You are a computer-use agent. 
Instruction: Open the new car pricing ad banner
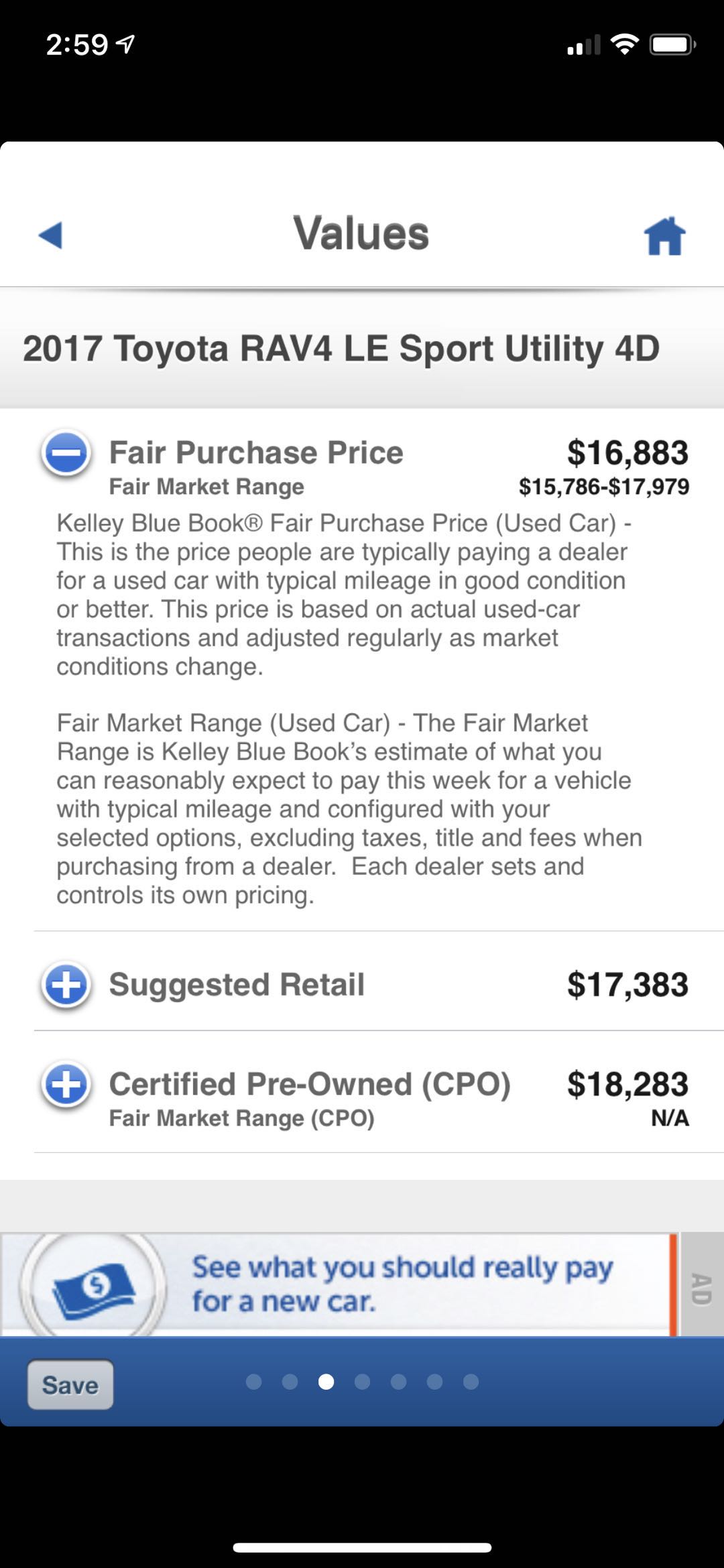[x=402, y=1284]
